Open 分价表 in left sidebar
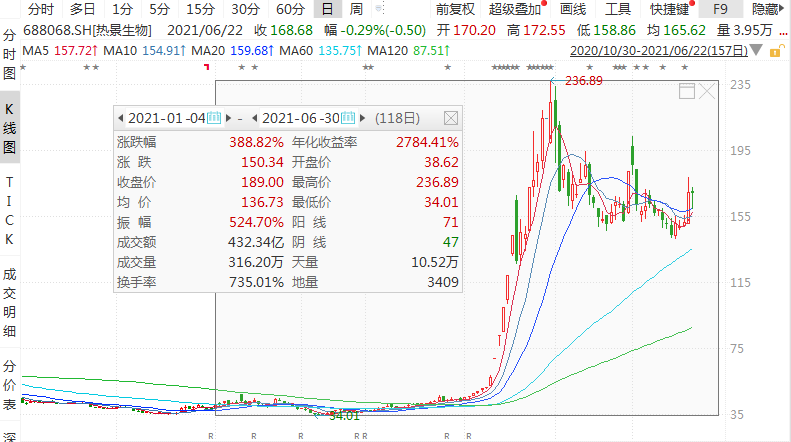This screenshot has height=442, width=791. [x=9, y=384]
